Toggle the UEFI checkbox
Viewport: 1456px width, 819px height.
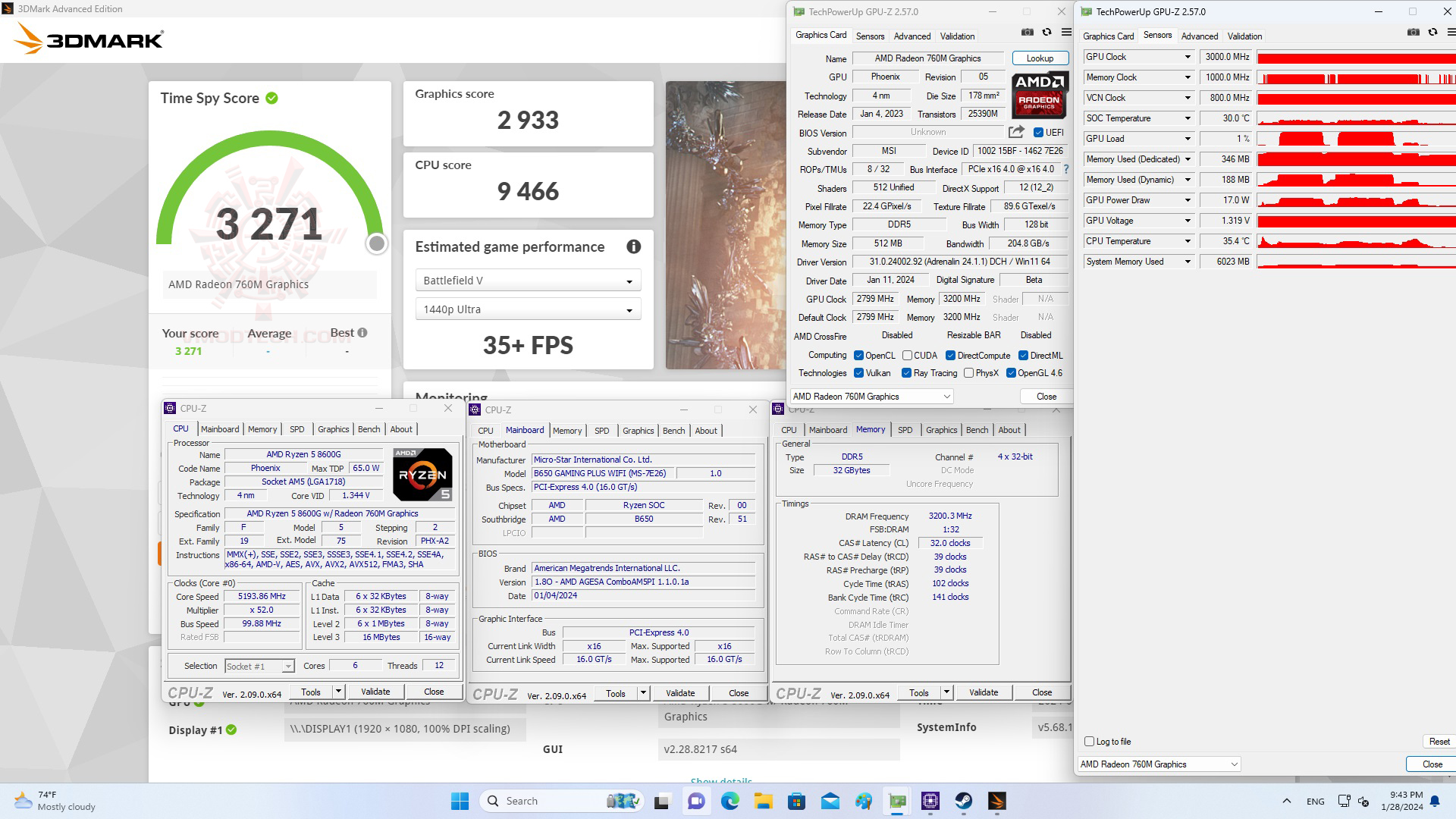click(x=1038, y=133)
